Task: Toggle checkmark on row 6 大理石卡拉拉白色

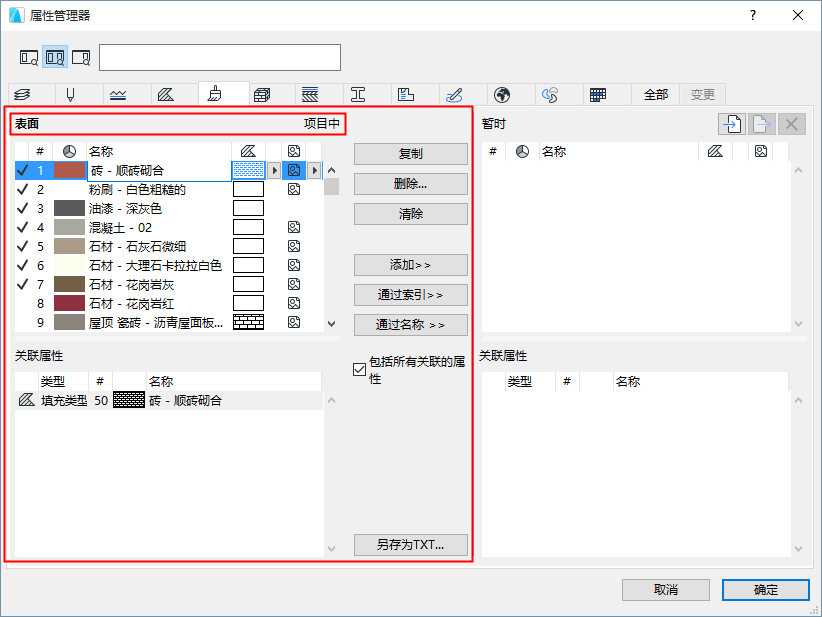Action: pos(23,265)
